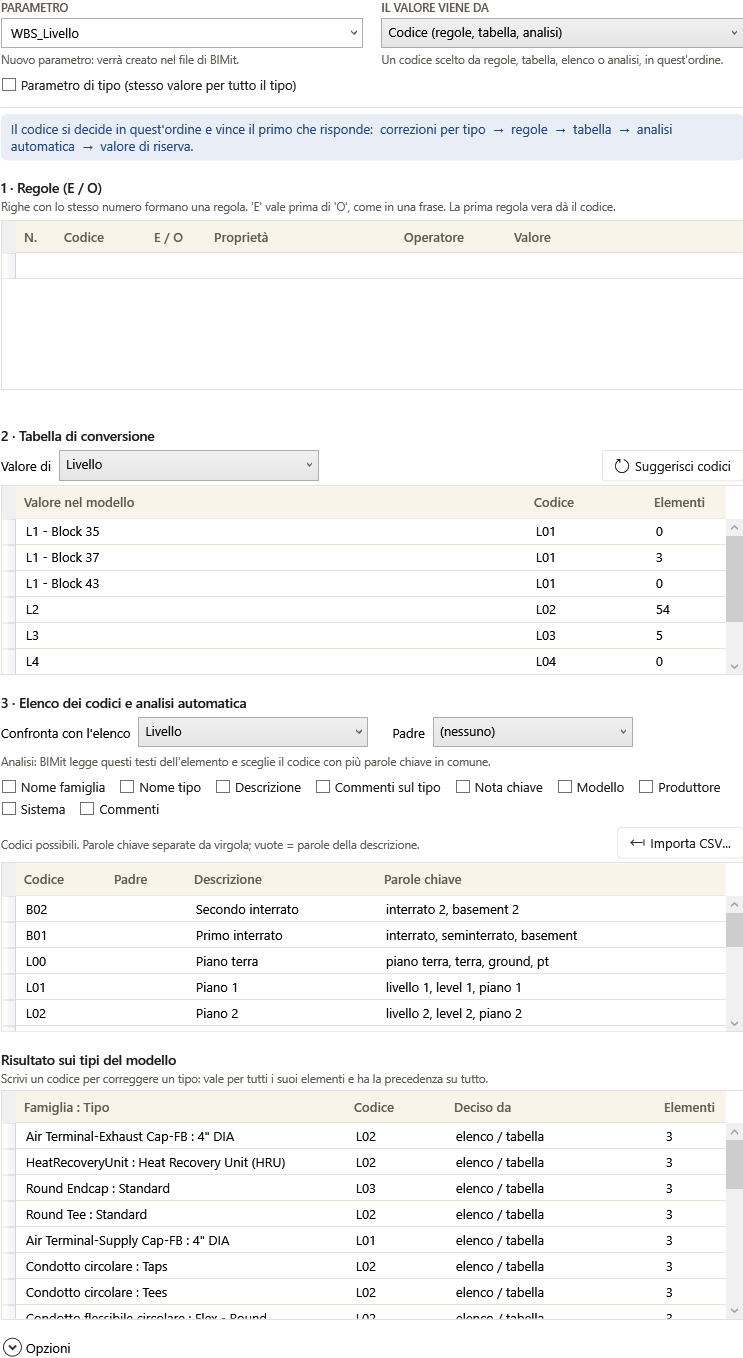
Task: Click the conversion table scrollbar down arrow
Action: (735, 665)
